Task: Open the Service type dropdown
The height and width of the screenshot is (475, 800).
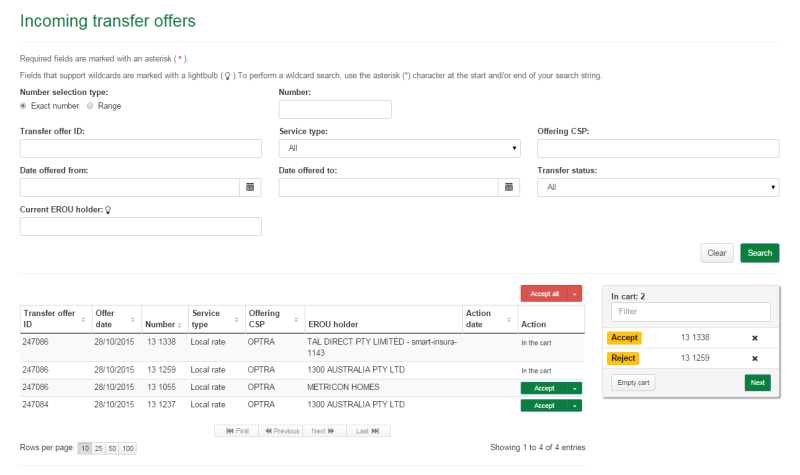Action: pos(399,148)
